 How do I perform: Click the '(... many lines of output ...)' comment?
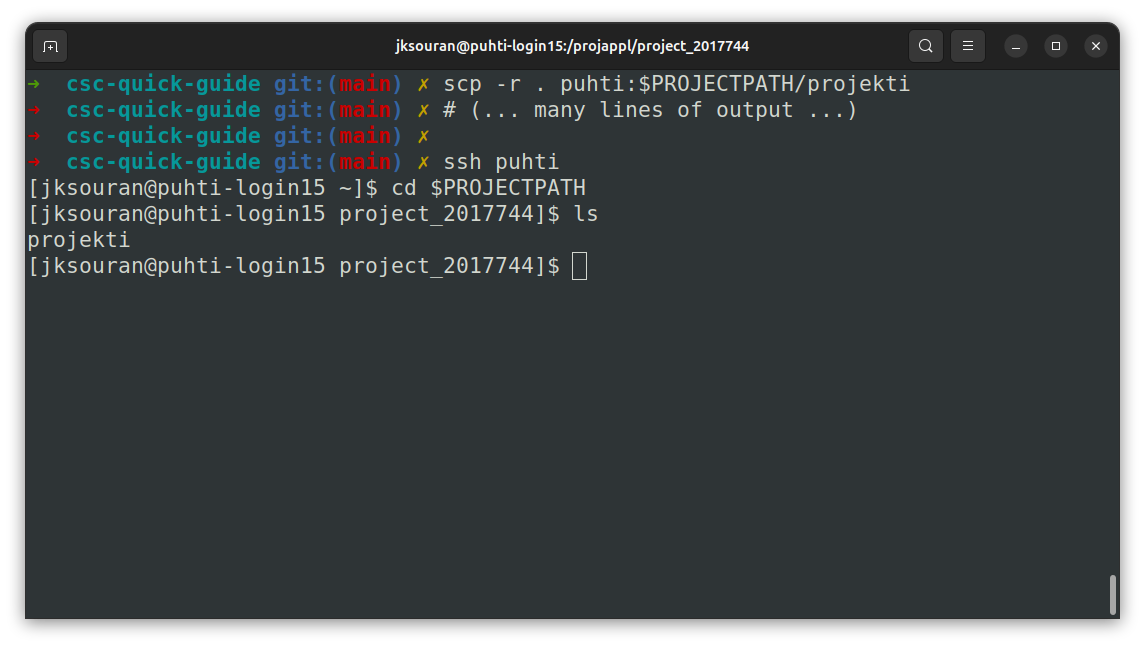click(x=663, y=110)
